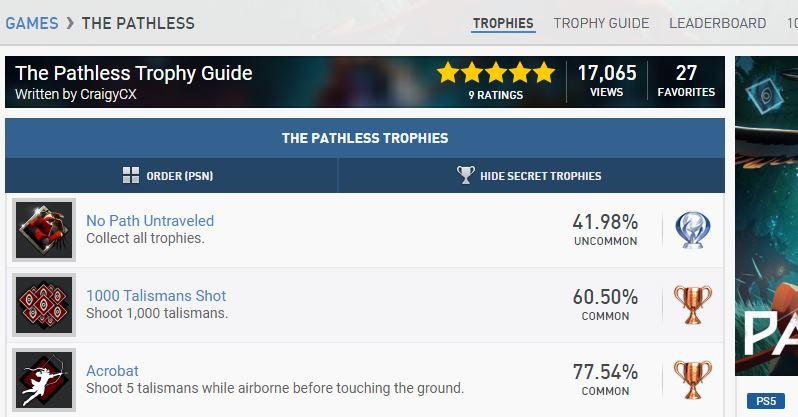Open the No Path Untraveled trophy link
The height and width of the screenshot is (417, 798).
150,221
